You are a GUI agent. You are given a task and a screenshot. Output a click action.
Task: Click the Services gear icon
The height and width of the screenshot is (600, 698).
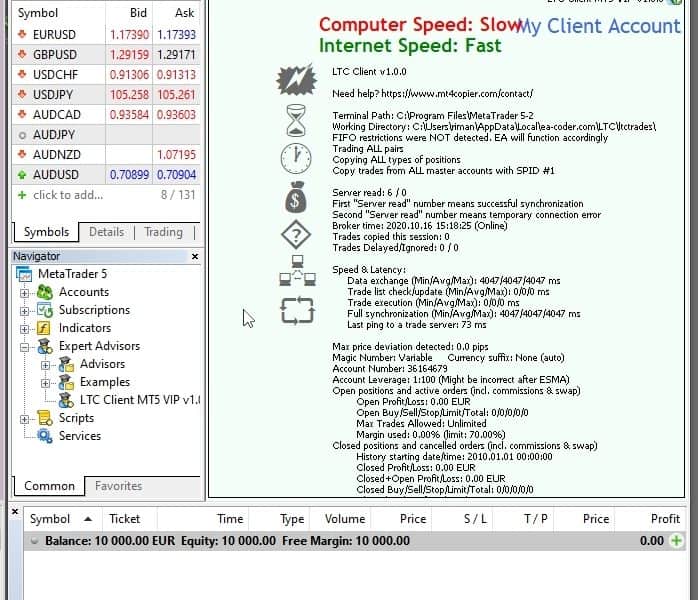45,436
